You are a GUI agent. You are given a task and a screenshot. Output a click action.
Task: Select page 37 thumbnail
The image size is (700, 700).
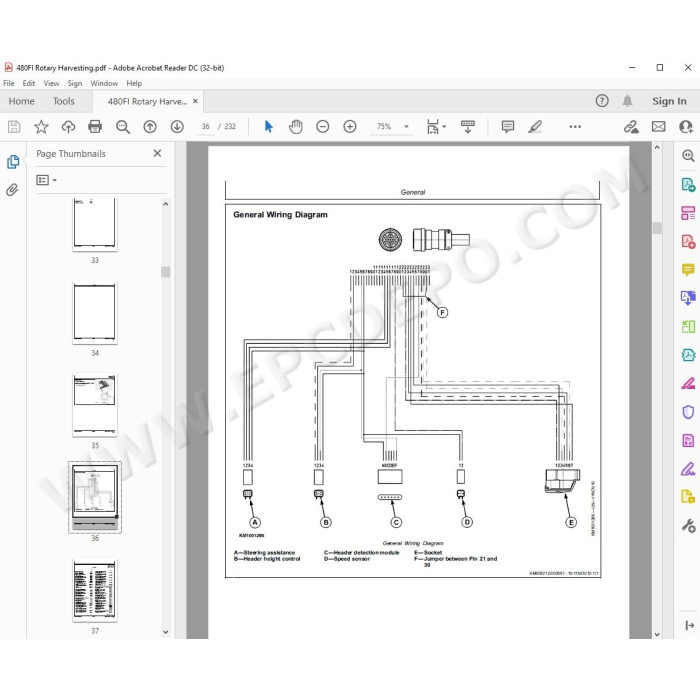pyautogui.click(x=95, y=591)
